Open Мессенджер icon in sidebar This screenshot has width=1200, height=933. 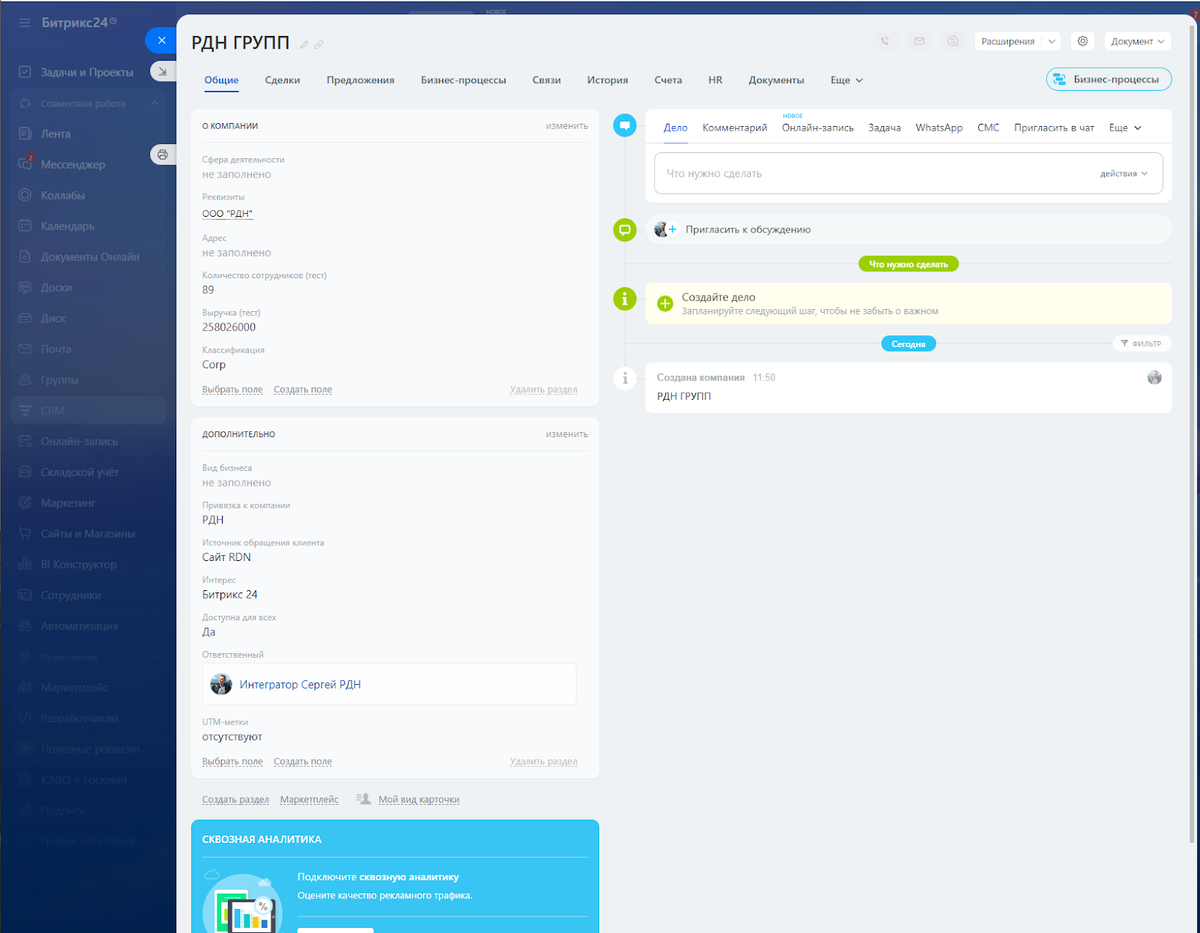pos(25,164)
